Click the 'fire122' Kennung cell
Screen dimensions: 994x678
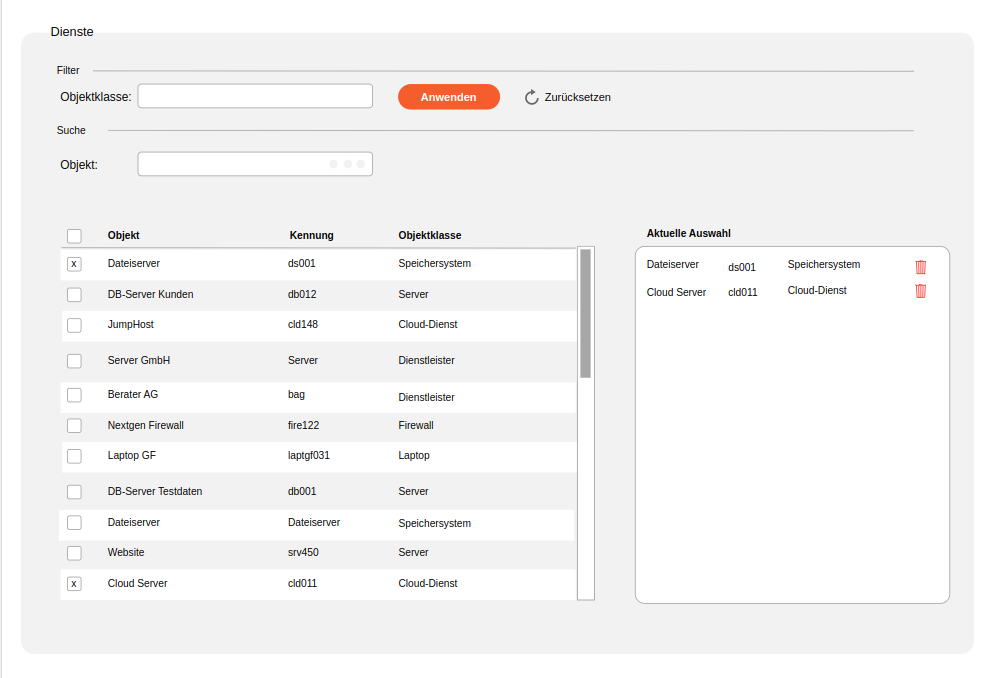pos(304,425)
